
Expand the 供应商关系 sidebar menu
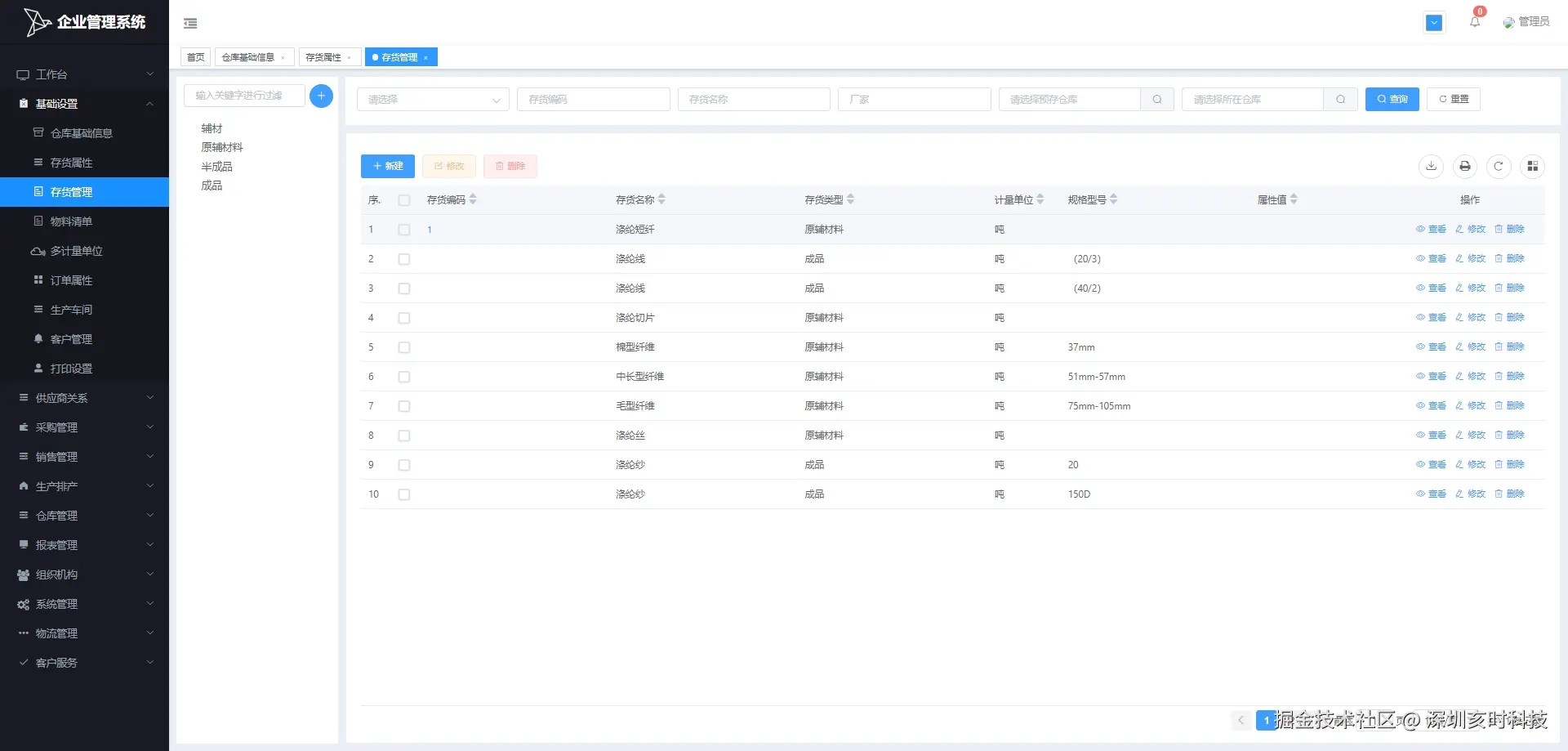coord(84,398)
